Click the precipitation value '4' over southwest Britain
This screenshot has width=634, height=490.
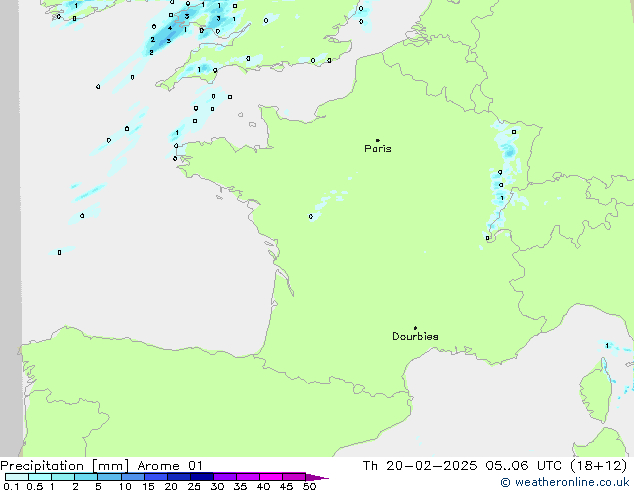point(170,28)
